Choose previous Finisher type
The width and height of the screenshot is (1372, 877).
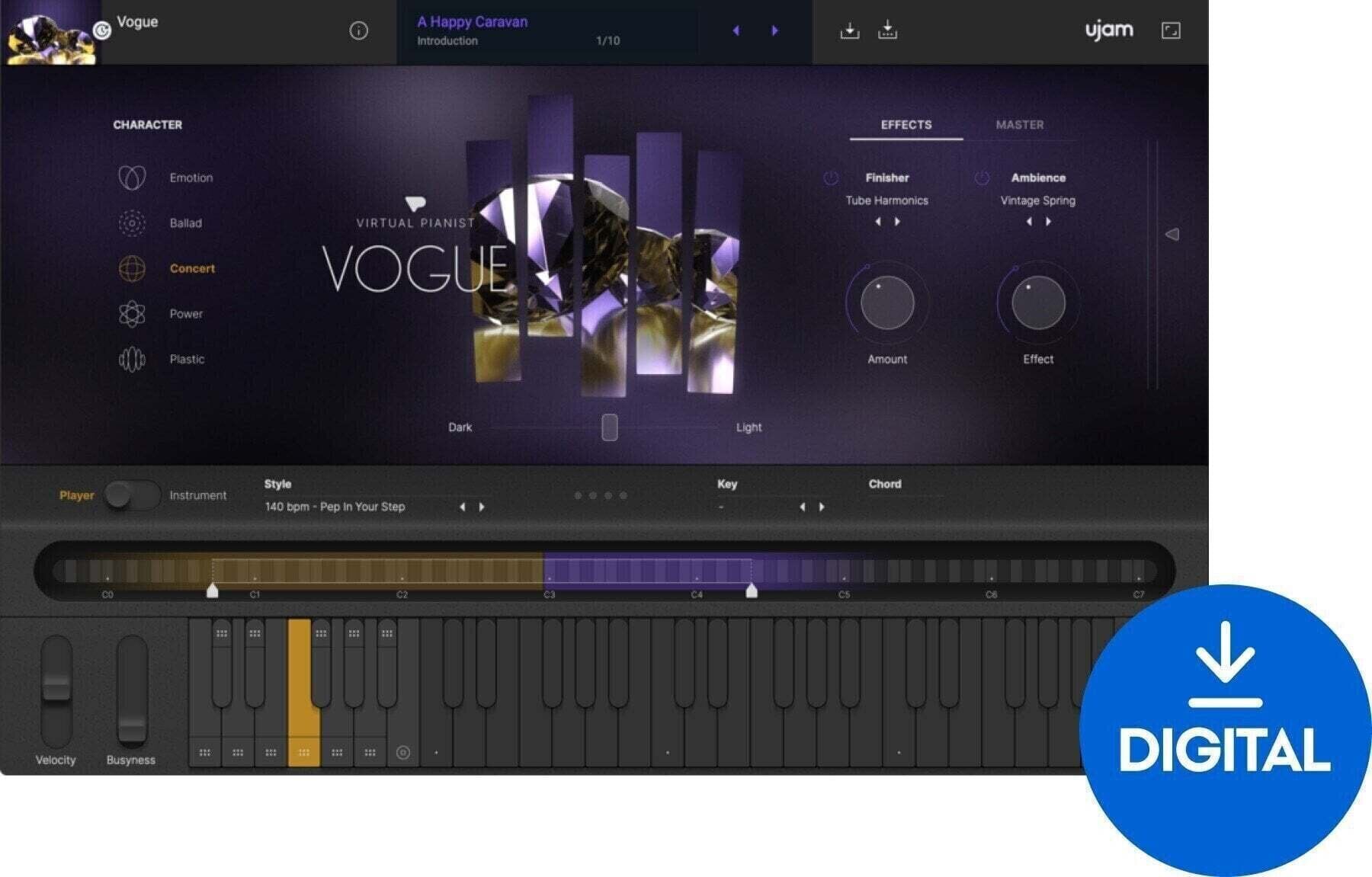(878, 222)
